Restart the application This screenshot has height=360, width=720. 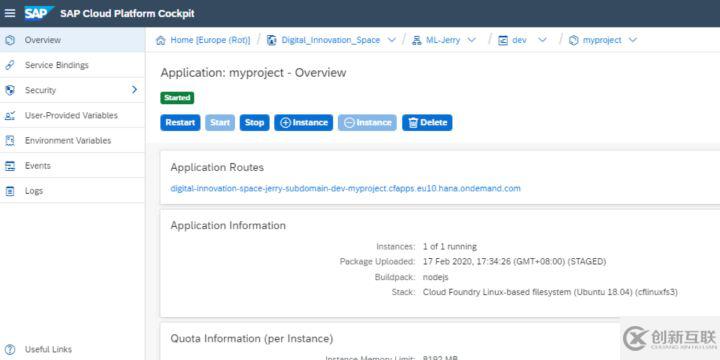pyautogui.click(x=180, y=123)
